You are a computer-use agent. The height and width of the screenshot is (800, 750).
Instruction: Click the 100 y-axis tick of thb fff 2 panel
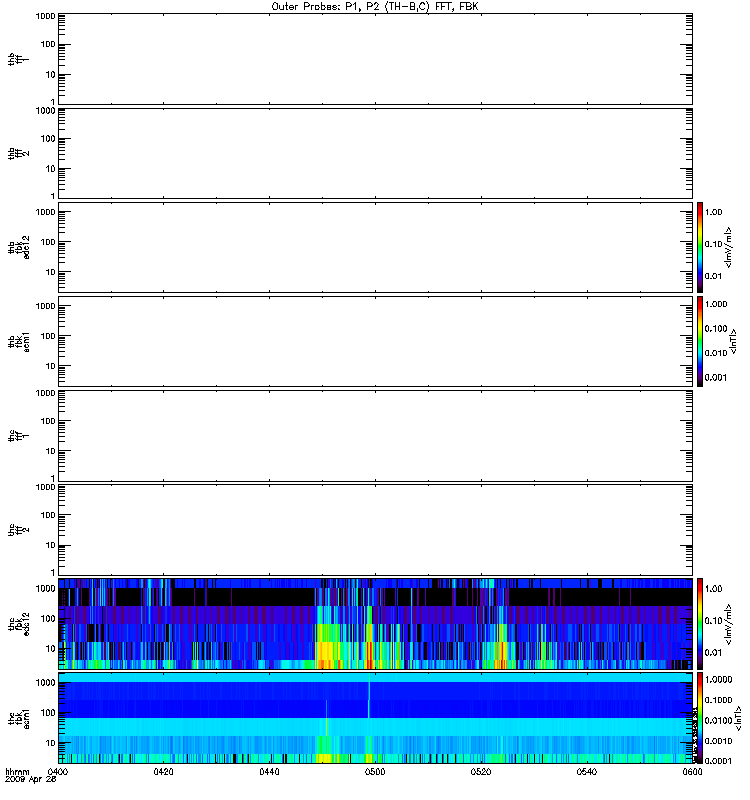(x=48, y=139)
